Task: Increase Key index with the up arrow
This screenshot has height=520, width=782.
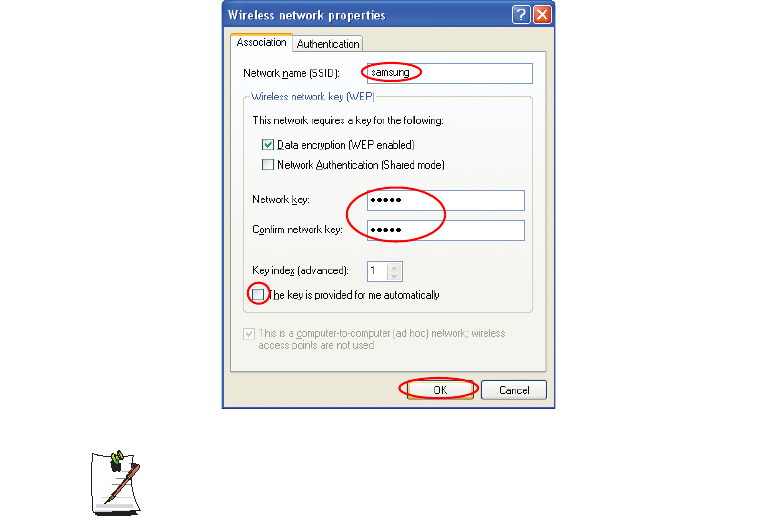Action: [394, 267]
